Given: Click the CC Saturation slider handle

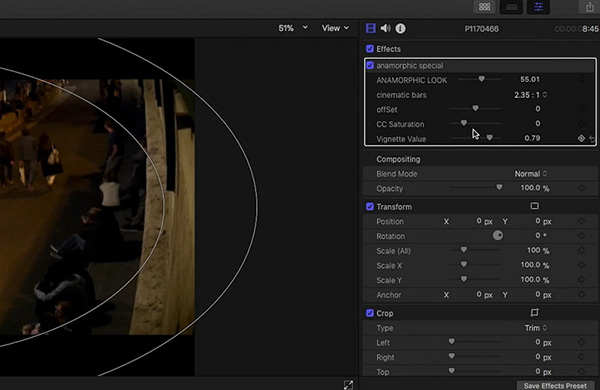Looking at the screenshot, I should 464,123.
